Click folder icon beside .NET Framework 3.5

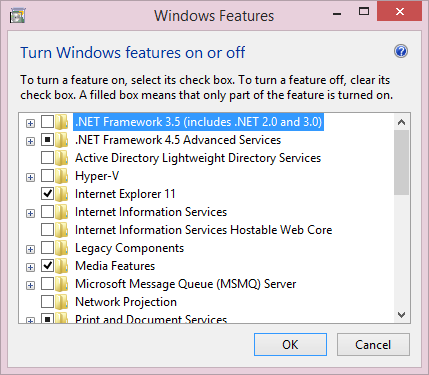[x=62, y=122]
